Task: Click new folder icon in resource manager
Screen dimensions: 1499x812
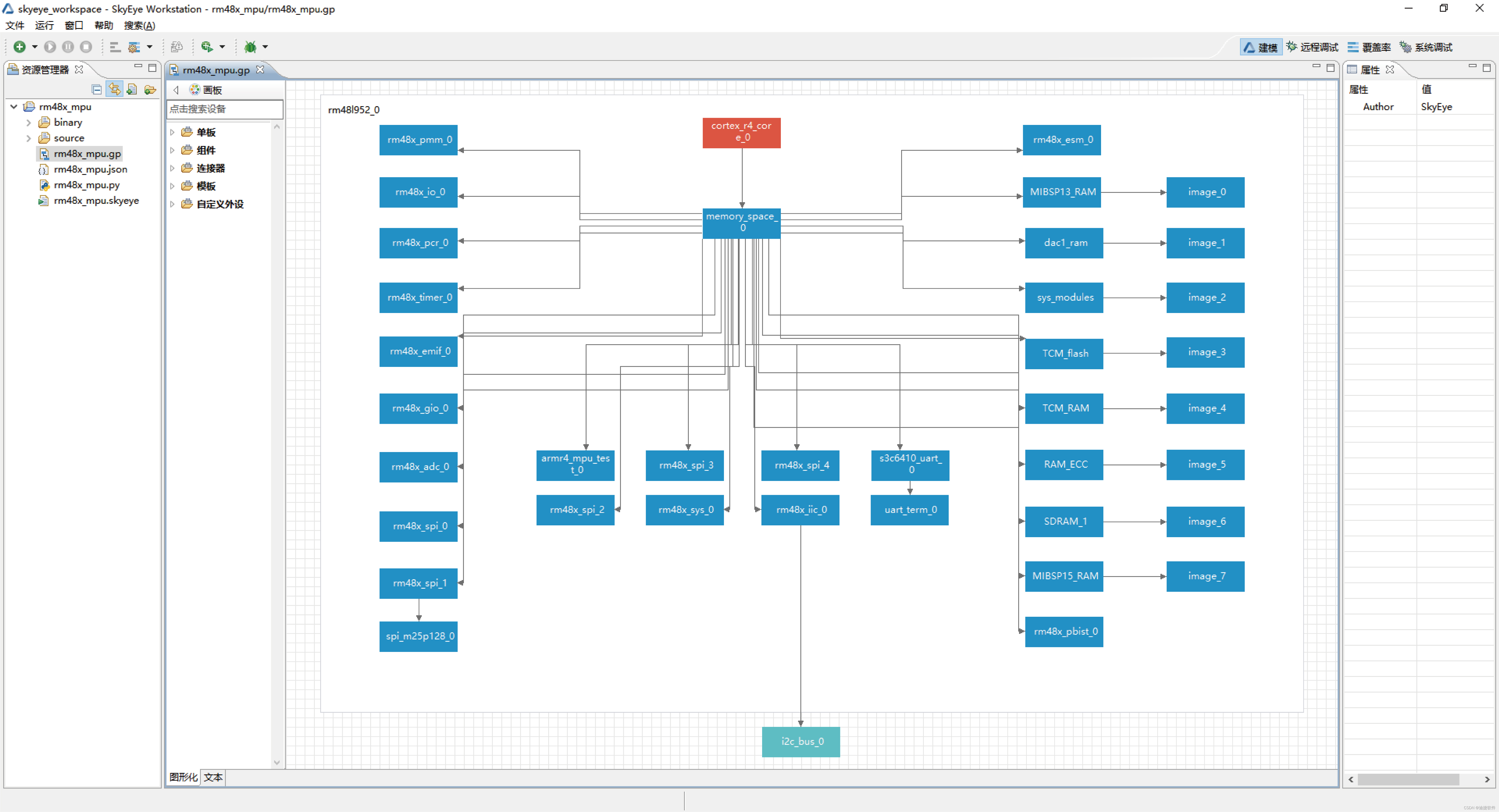Action: 150,90
